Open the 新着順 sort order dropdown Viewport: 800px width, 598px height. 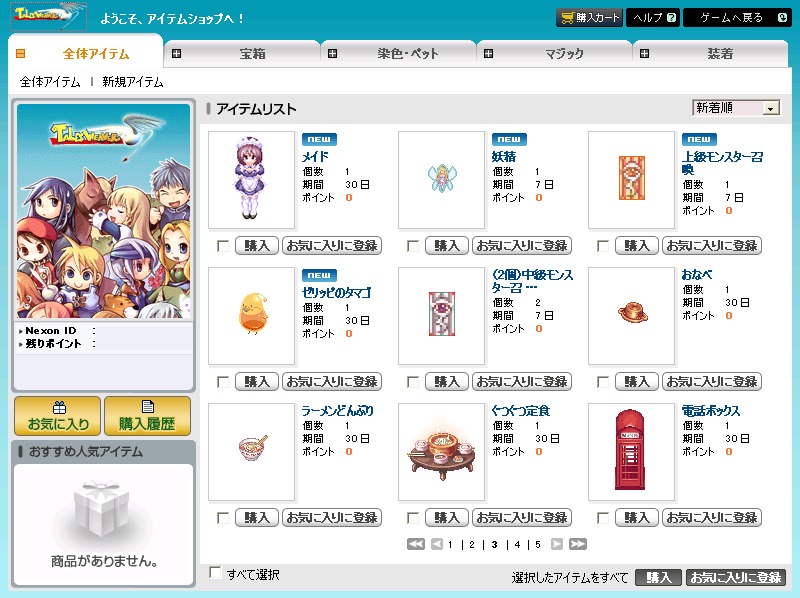(736, 108)
